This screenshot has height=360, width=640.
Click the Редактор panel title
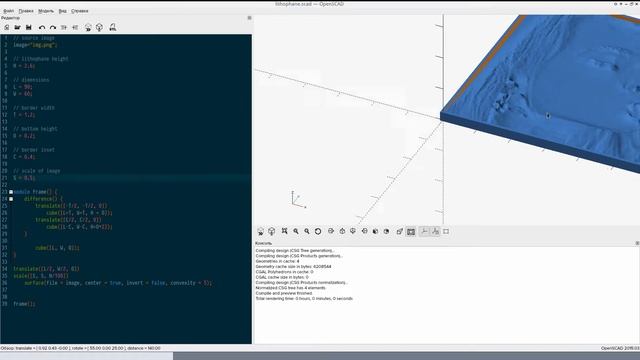[10, 18]
